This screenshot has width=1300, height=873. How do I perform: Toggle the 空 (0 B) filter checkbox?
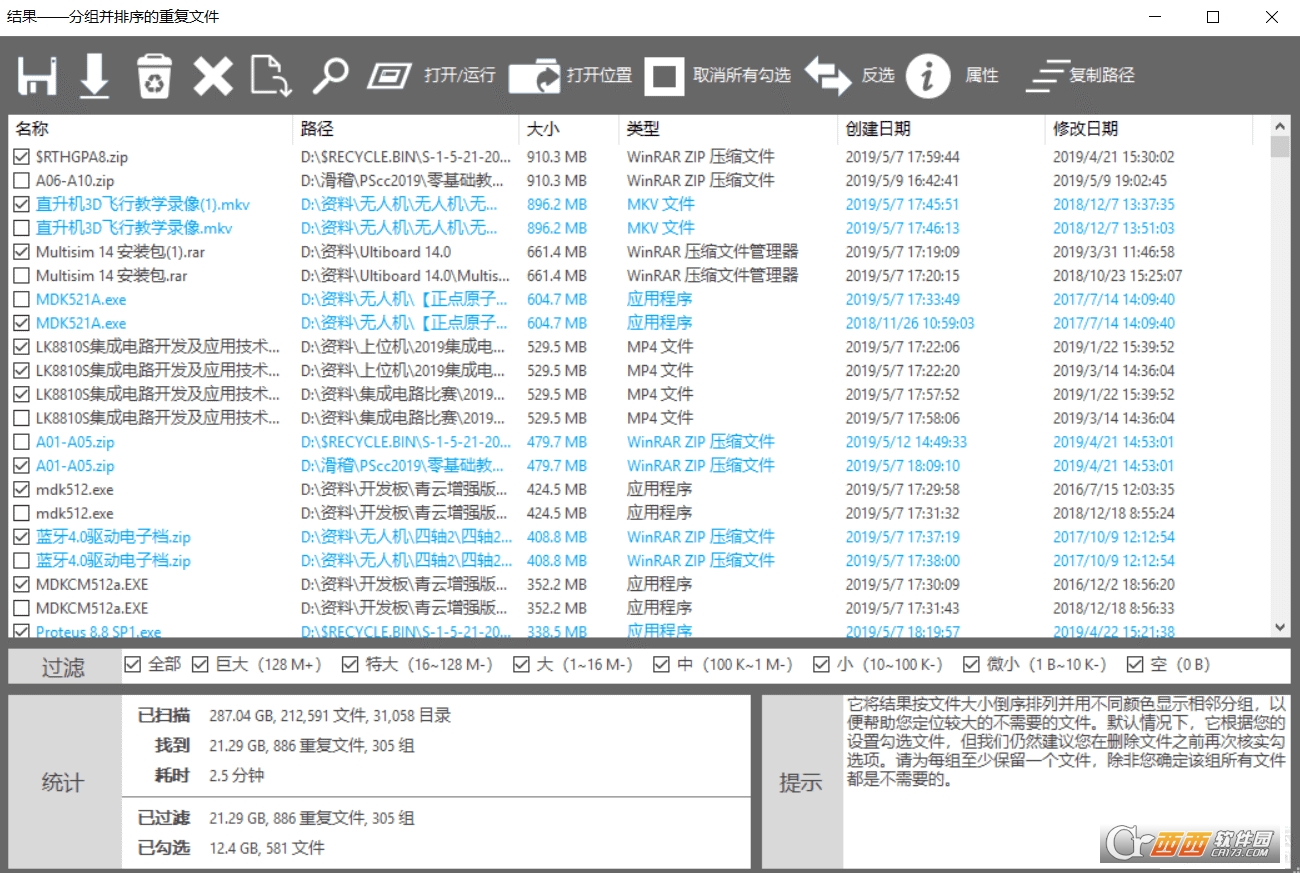pos(1134,664)
